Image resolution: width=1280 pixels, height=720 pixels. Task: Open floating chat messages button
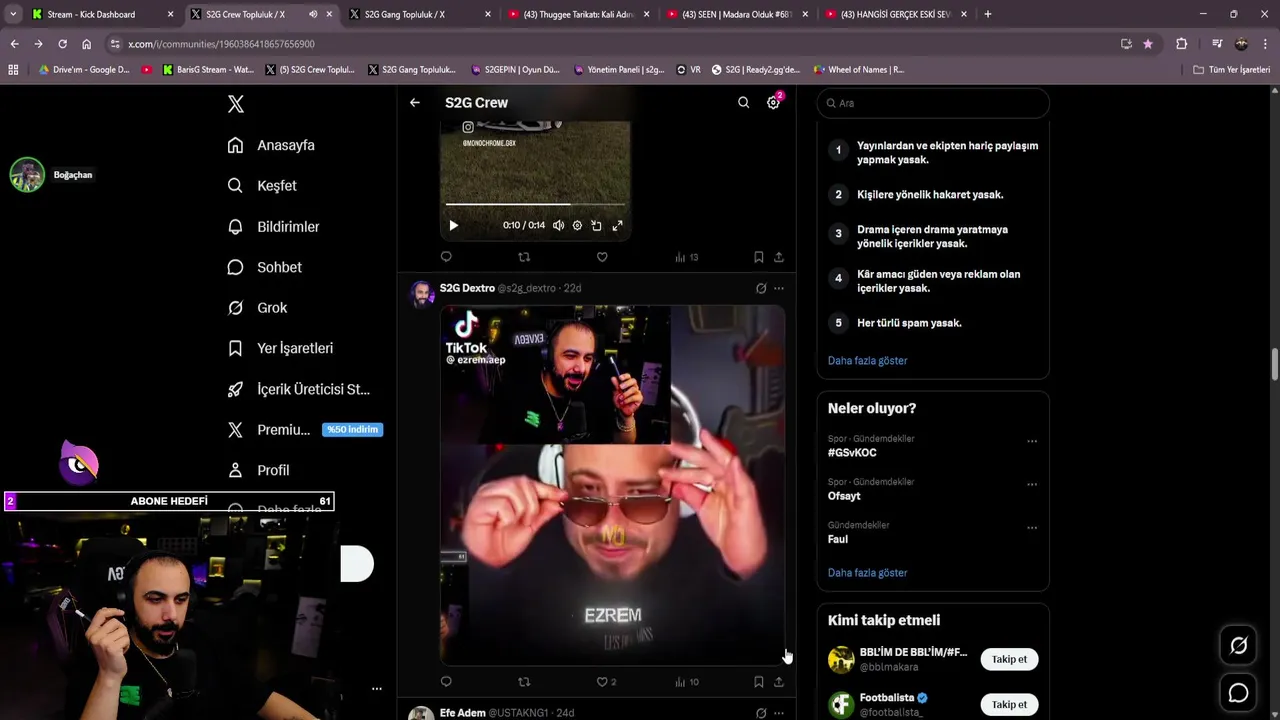[x=1238, y=693]
